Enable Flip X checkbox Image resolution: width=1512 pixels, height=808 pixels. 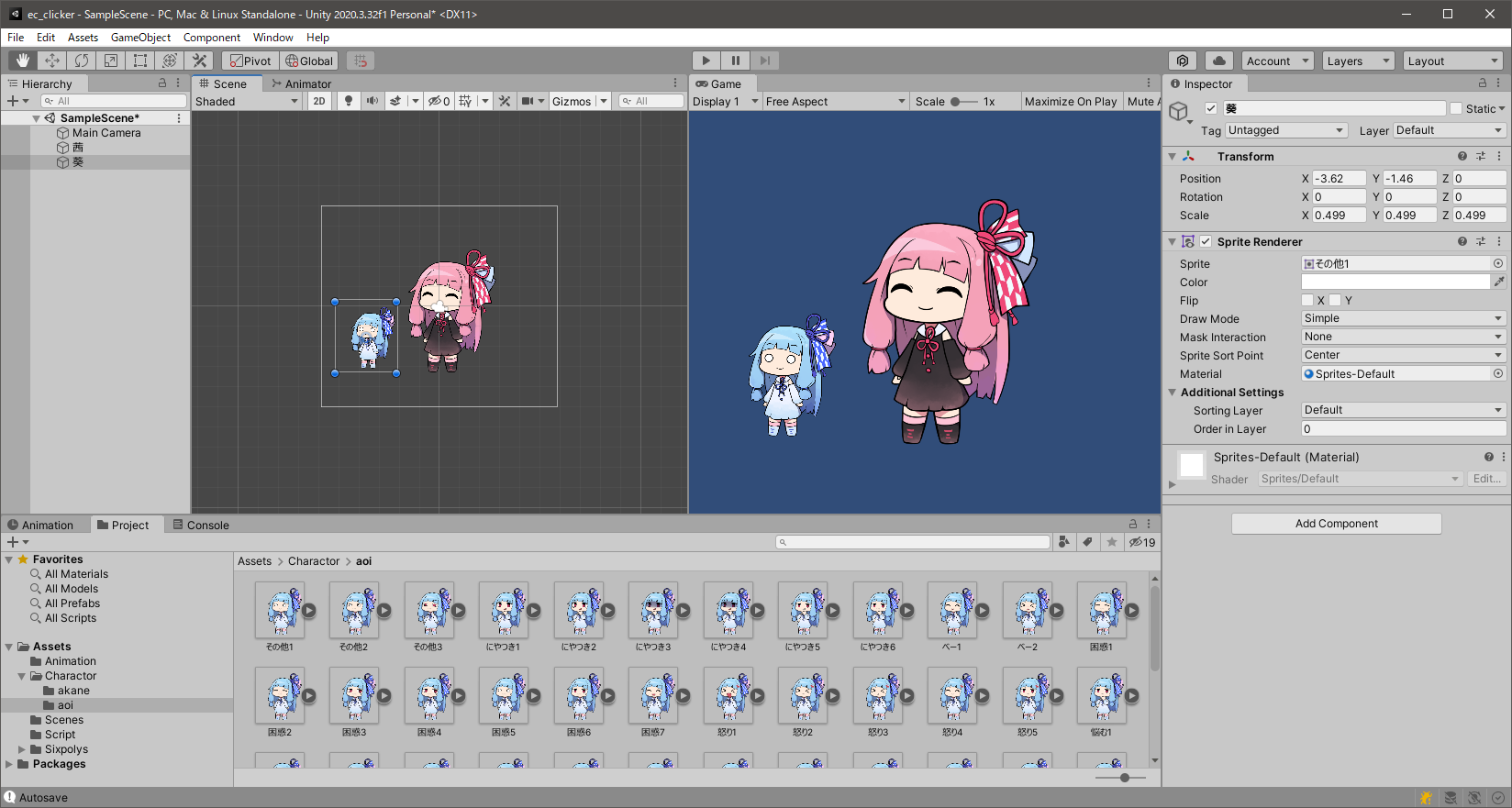click(1307, 300)
